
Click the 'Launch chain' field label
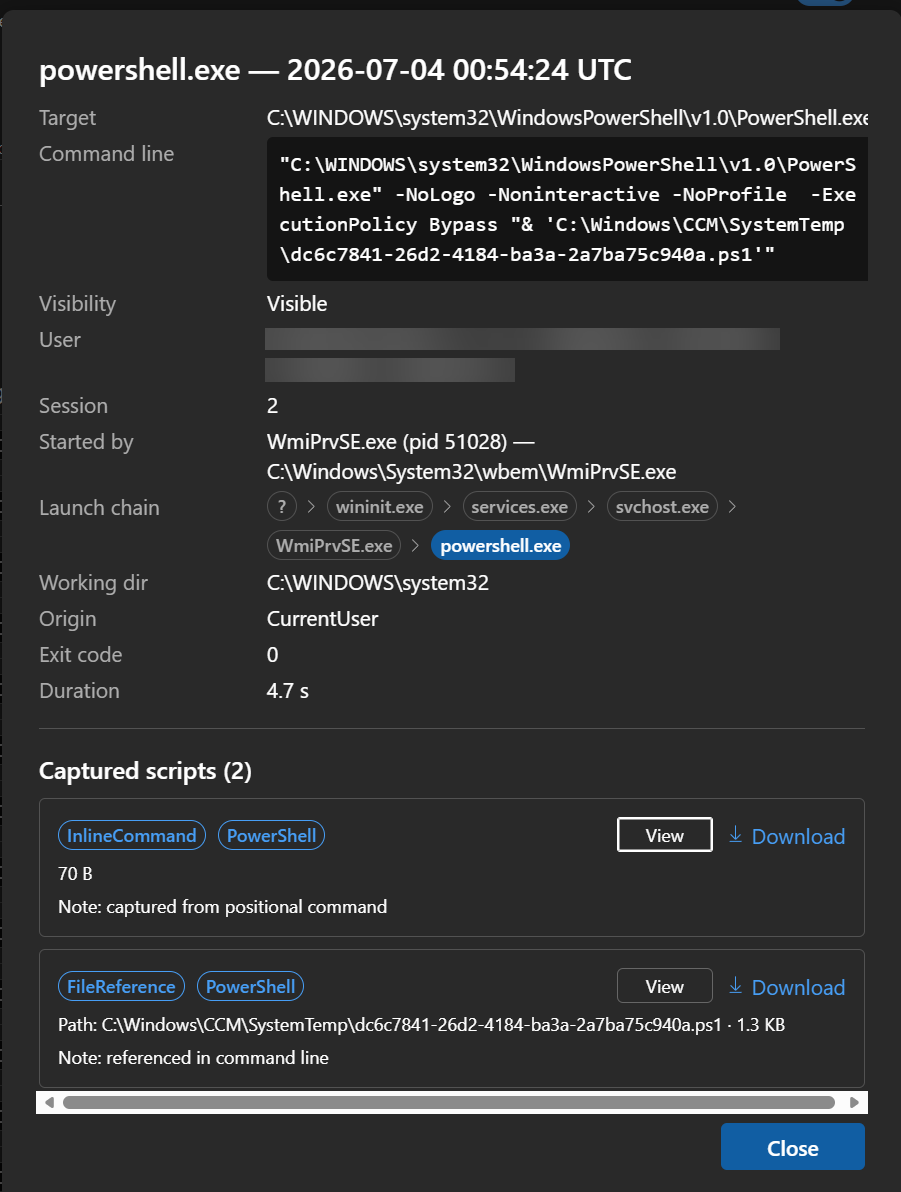100,507
